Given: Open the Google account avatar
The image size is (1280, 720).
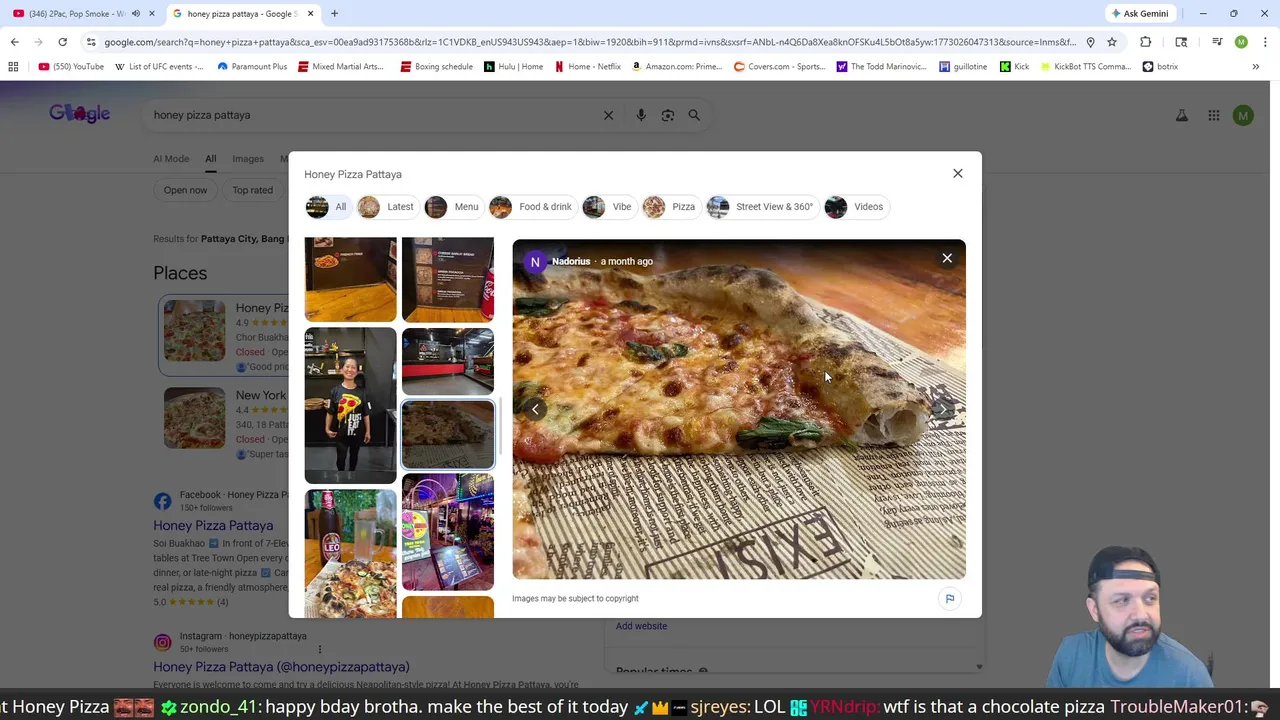Looking at the screenshot, I should pos(1243,116).
